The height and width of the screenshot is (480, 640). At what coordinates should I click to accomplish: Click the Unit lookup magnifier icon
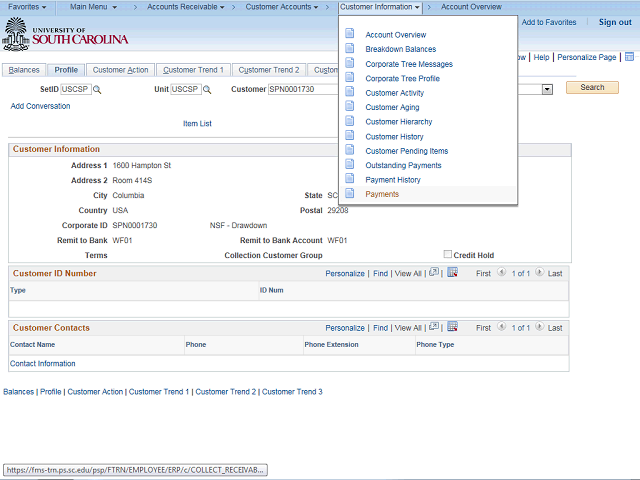tap(207, 89)
